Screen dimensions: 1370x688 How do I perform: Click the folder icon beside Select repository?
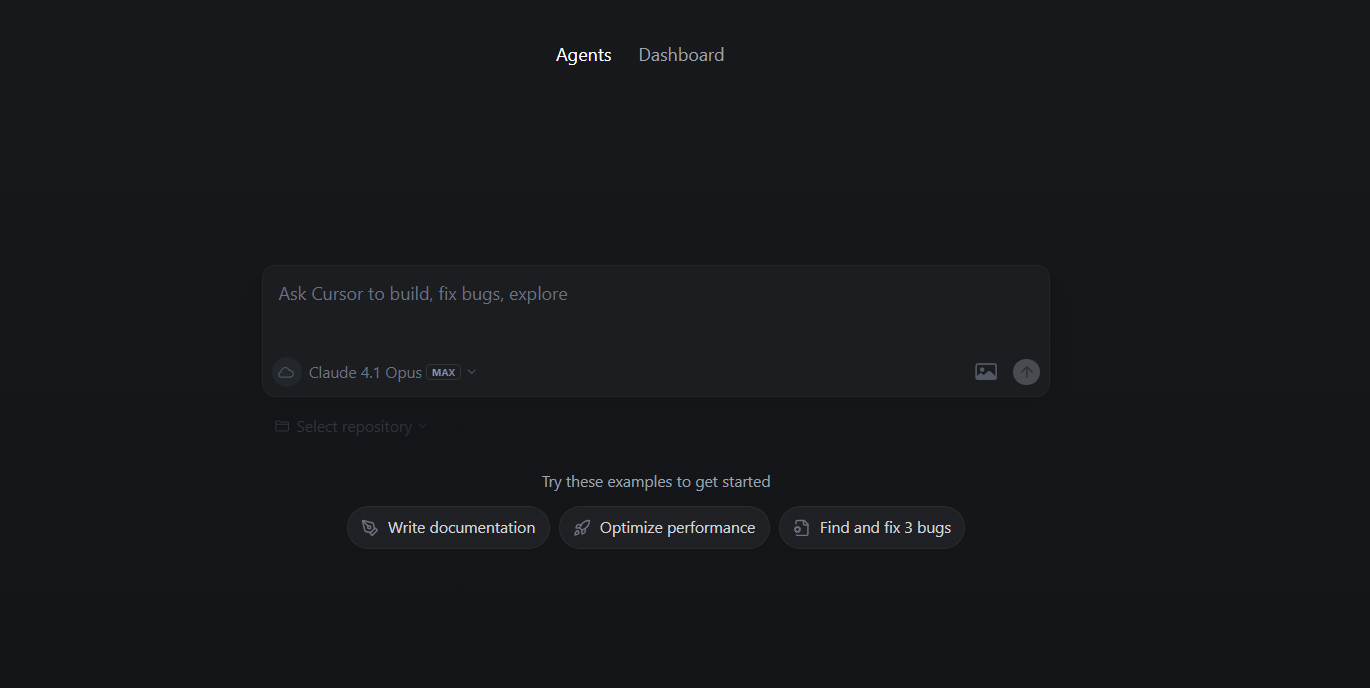pos(282,426)
